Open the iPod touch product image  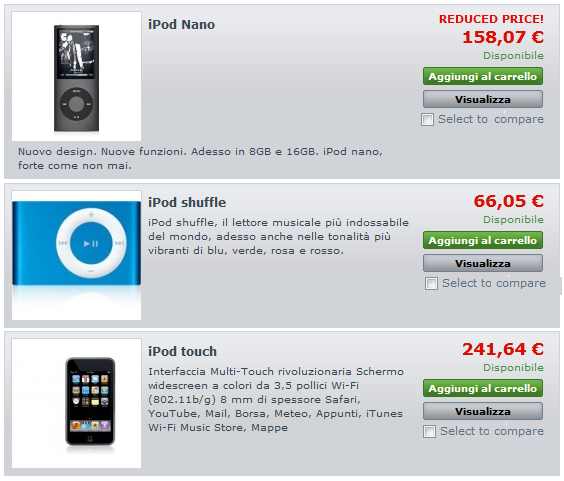tap(77, 403)
